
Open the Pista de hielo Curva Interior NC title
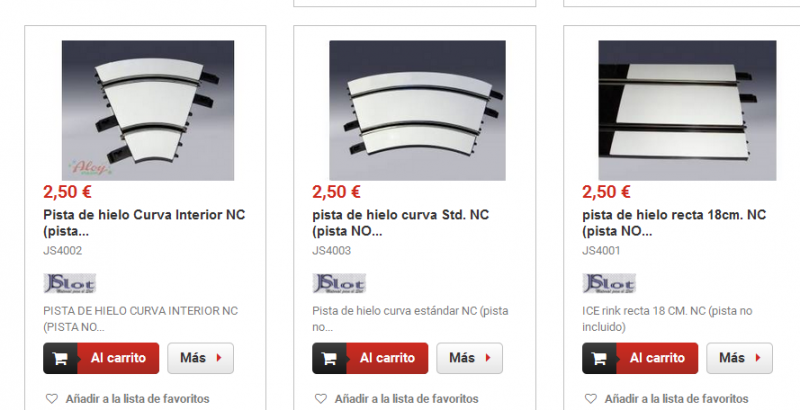pyautogui.click(x=144, y=223)
